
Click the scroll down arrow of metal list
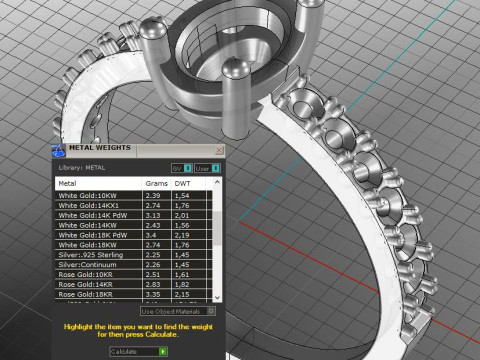click(x=217, y=297)
